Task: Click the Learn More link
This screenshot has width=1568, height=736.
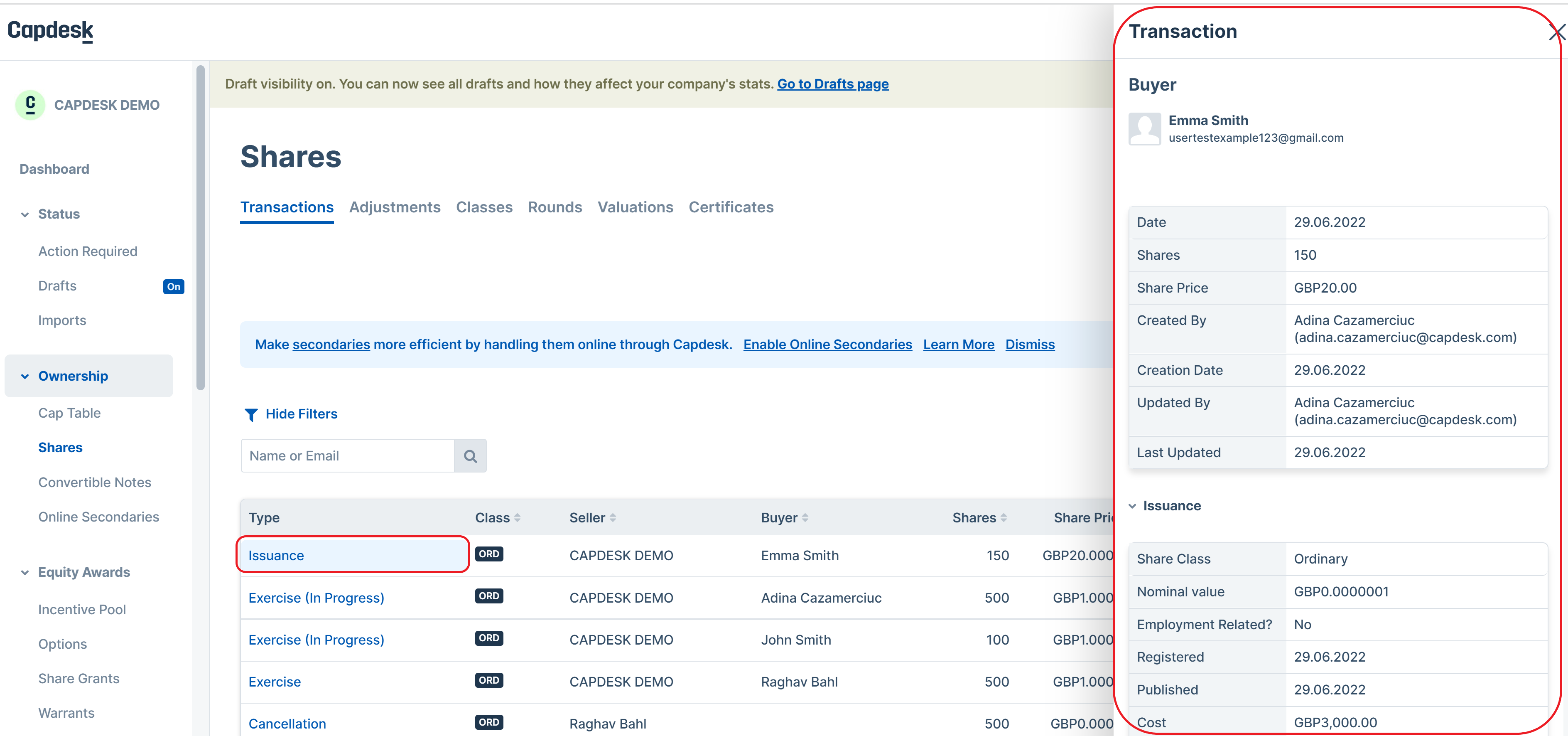Action: [x=958, y=345]
